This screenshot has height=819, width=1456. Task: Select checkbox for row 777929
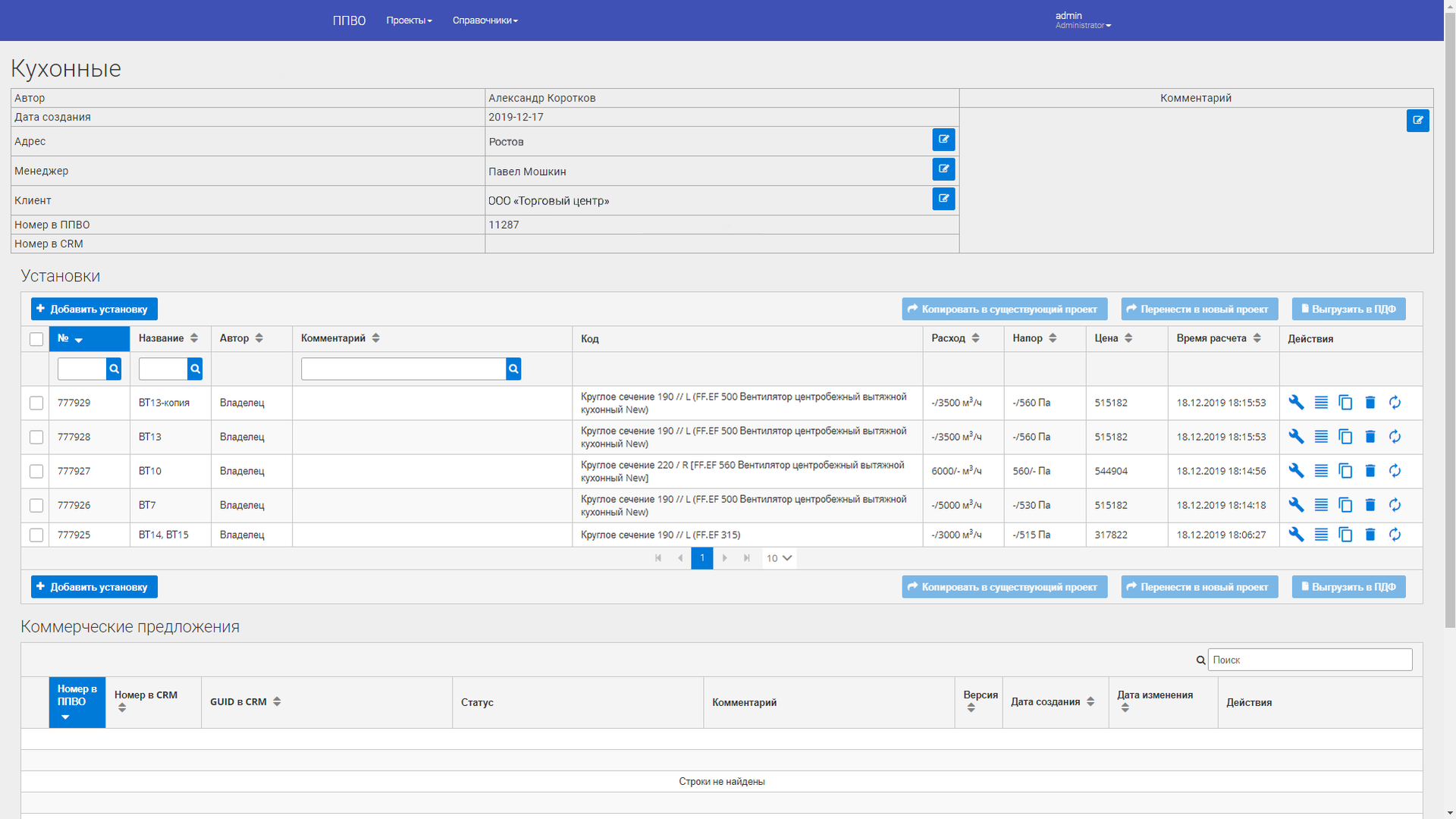pyautogui.click(x=36, y=403)
